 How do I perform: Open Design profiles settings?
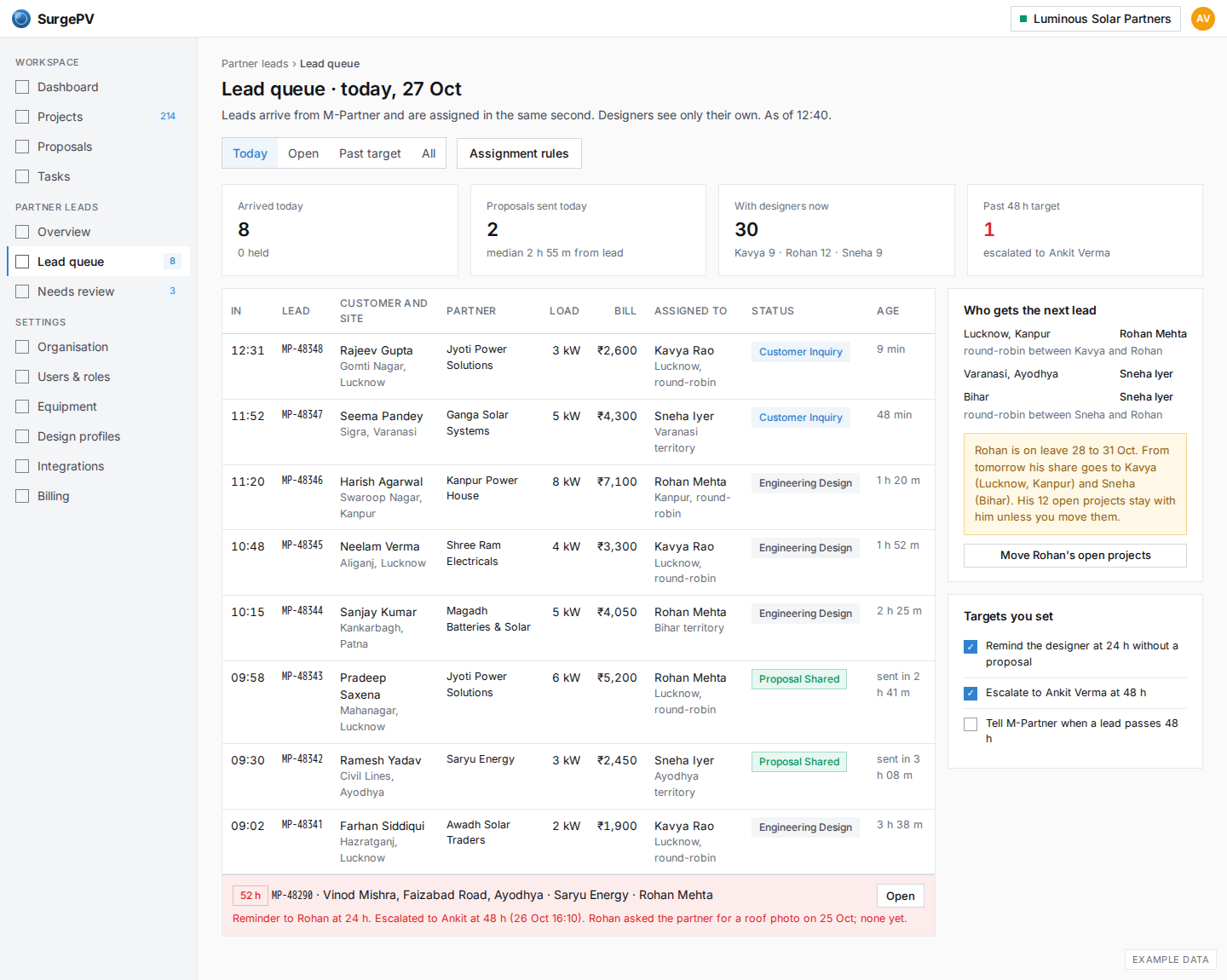pos(99,436)
